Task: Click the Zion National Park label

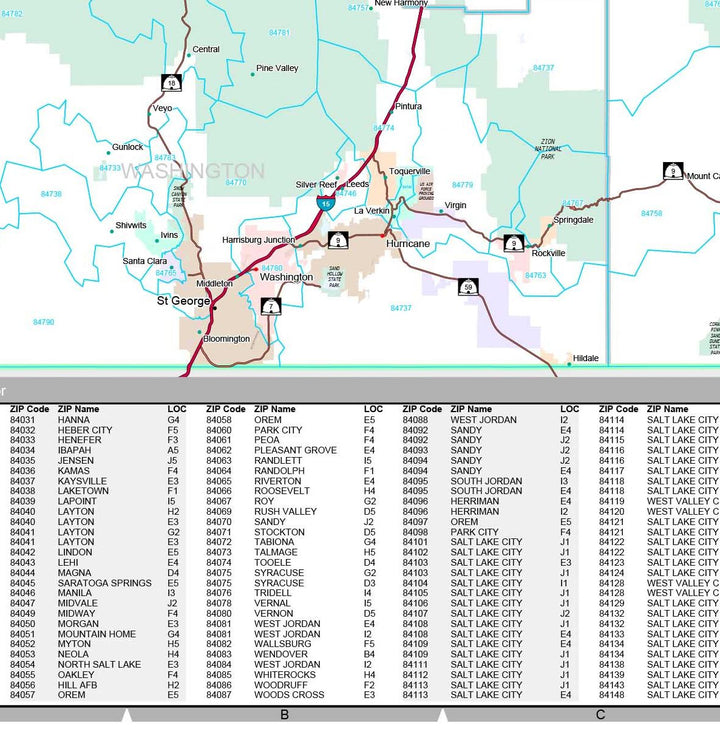Action: [x=548, y=149]
